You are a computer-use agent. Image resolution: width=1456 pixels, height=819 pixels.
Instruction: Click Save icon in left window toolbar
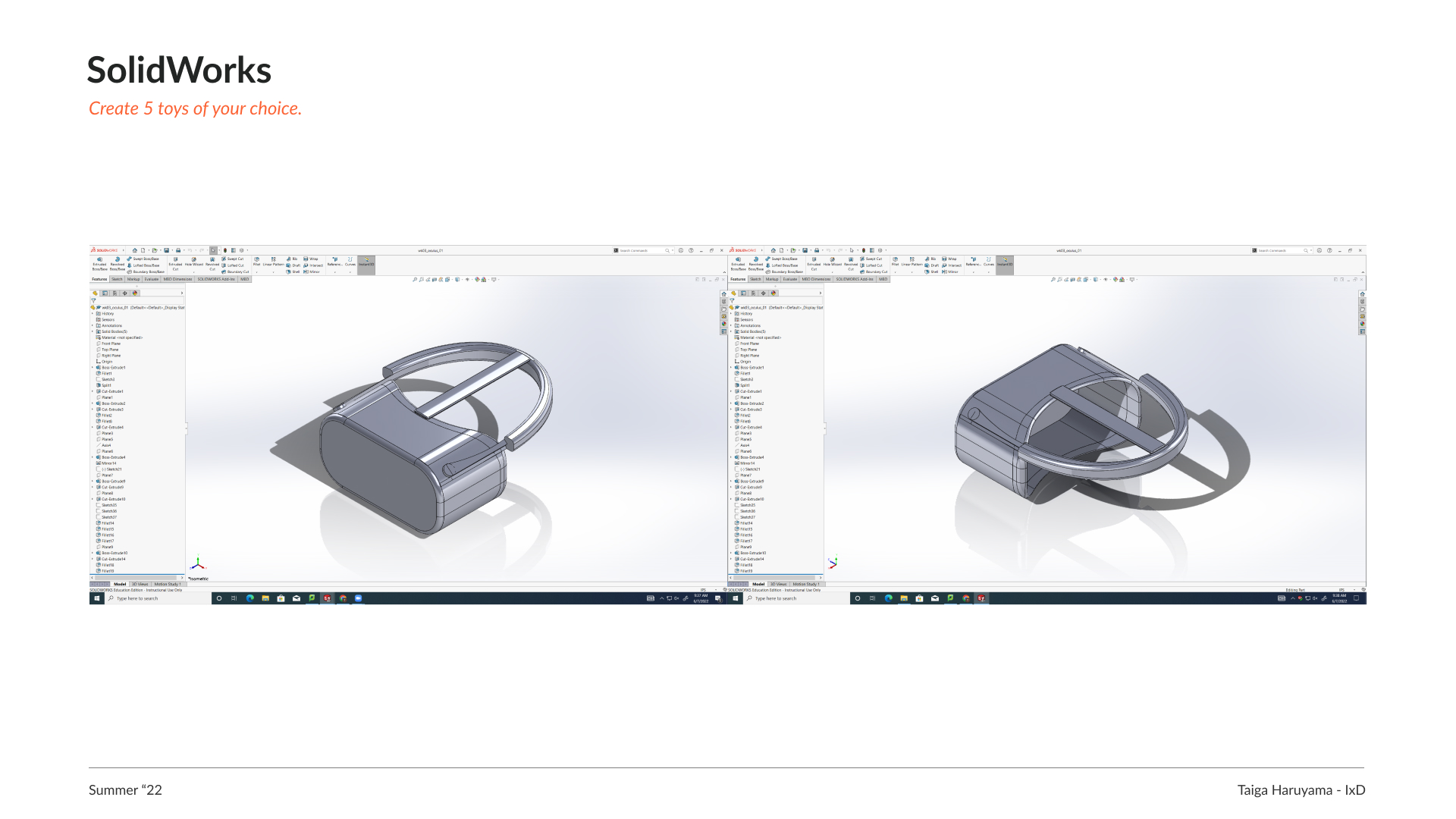[x=167, y=250]
